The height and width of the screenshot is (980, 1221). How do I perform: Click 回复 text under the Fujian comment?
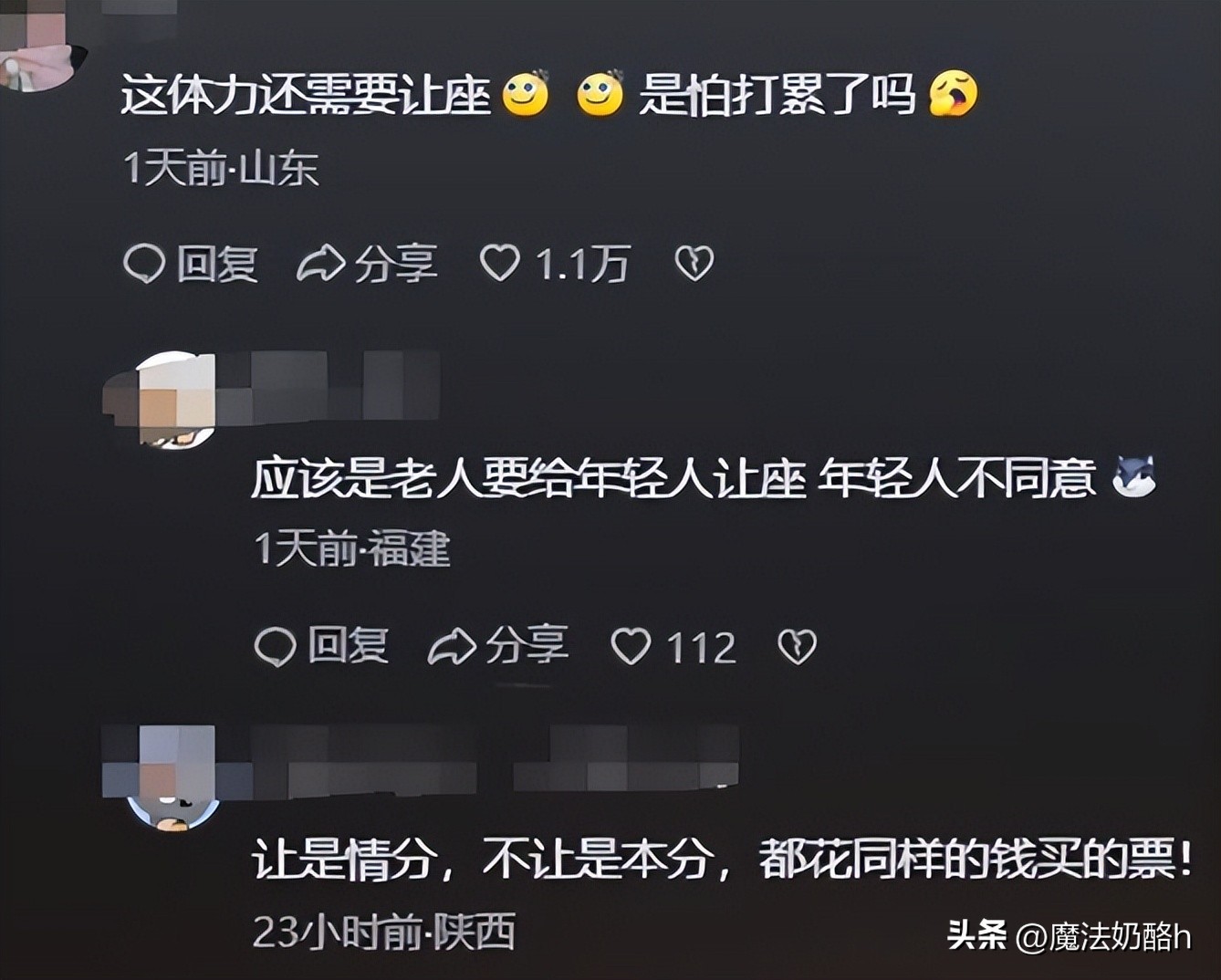pos(348,646)
